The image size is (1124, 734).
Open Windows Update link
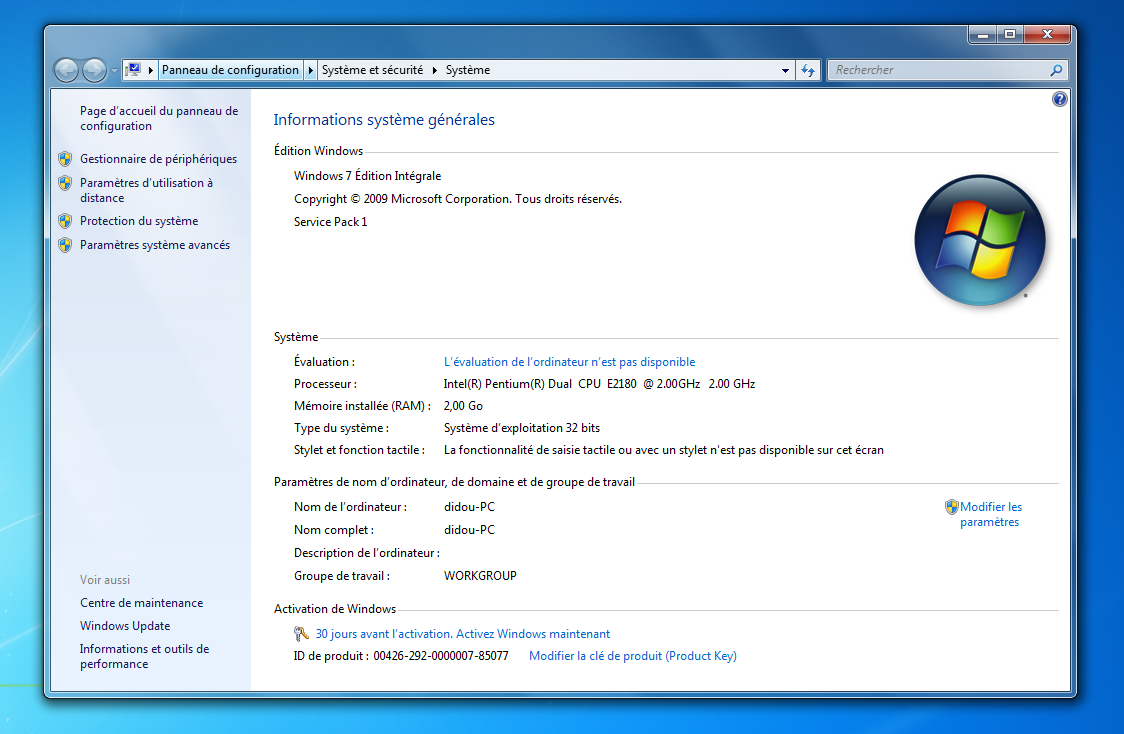(x=125, y=626)
